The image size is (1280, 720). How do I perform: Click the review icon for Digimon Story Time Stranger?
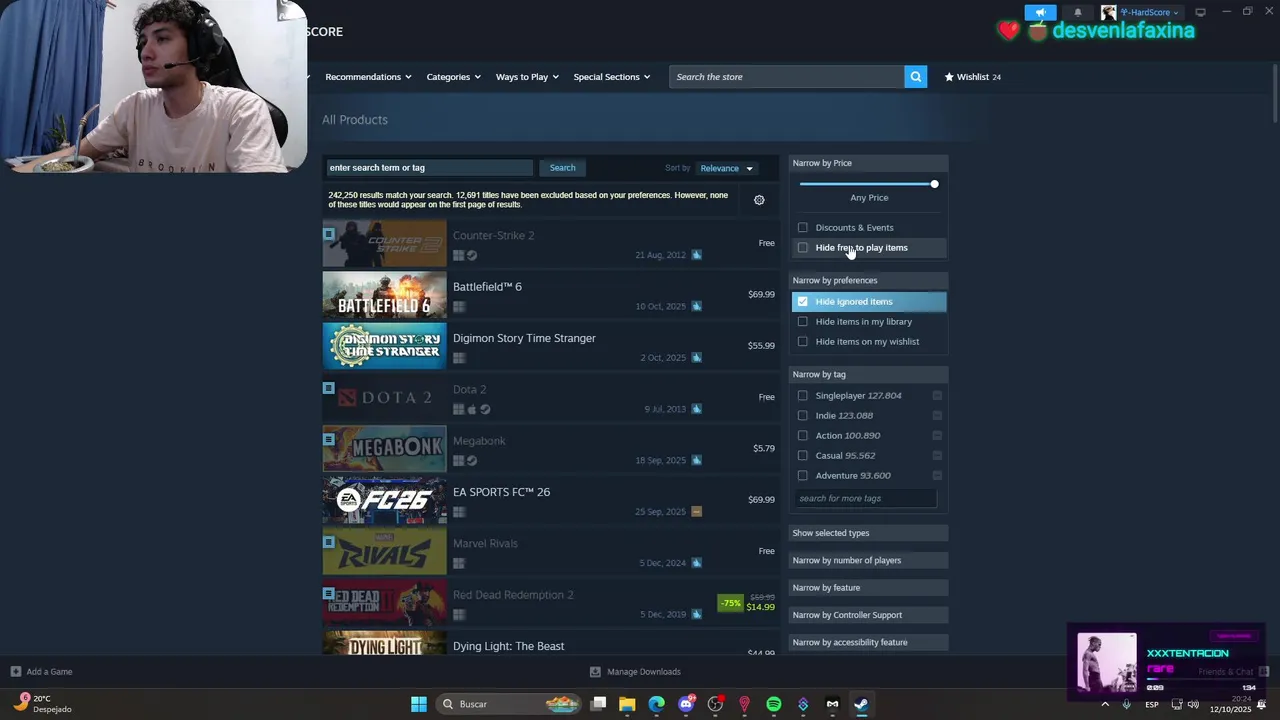coord(696,357)
